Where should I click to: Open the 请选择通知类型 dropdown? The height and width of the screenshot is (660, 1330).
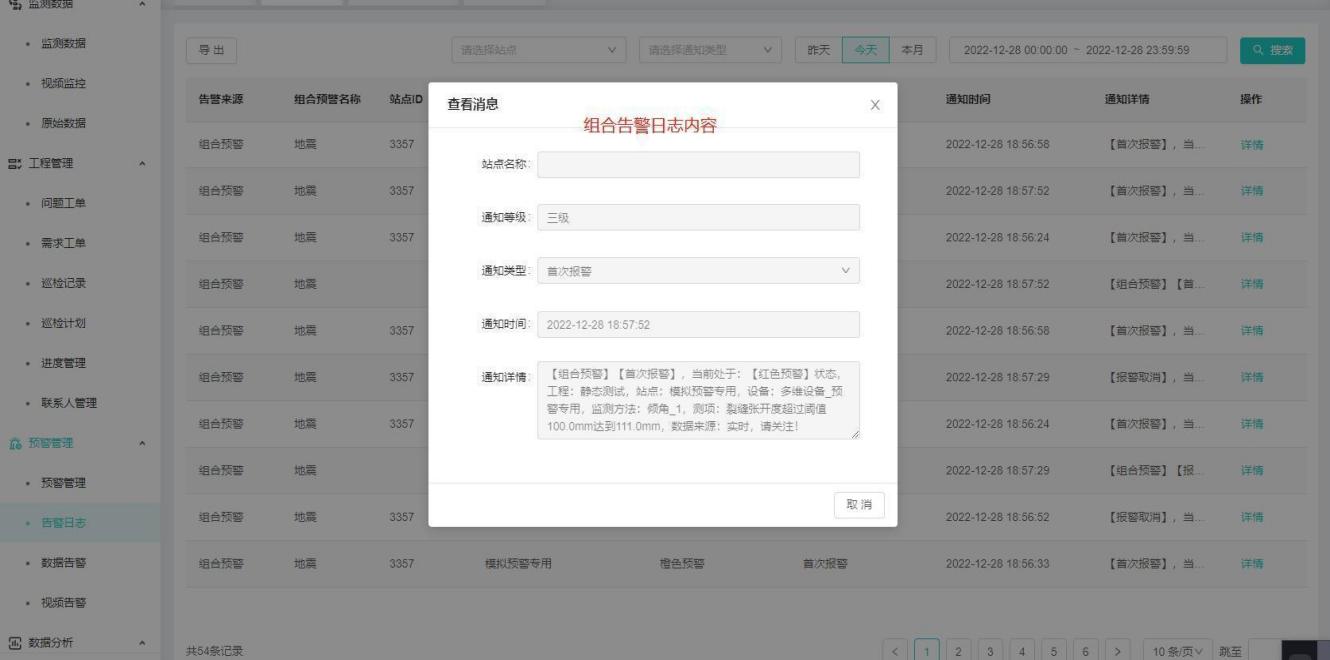coord(709,50)
